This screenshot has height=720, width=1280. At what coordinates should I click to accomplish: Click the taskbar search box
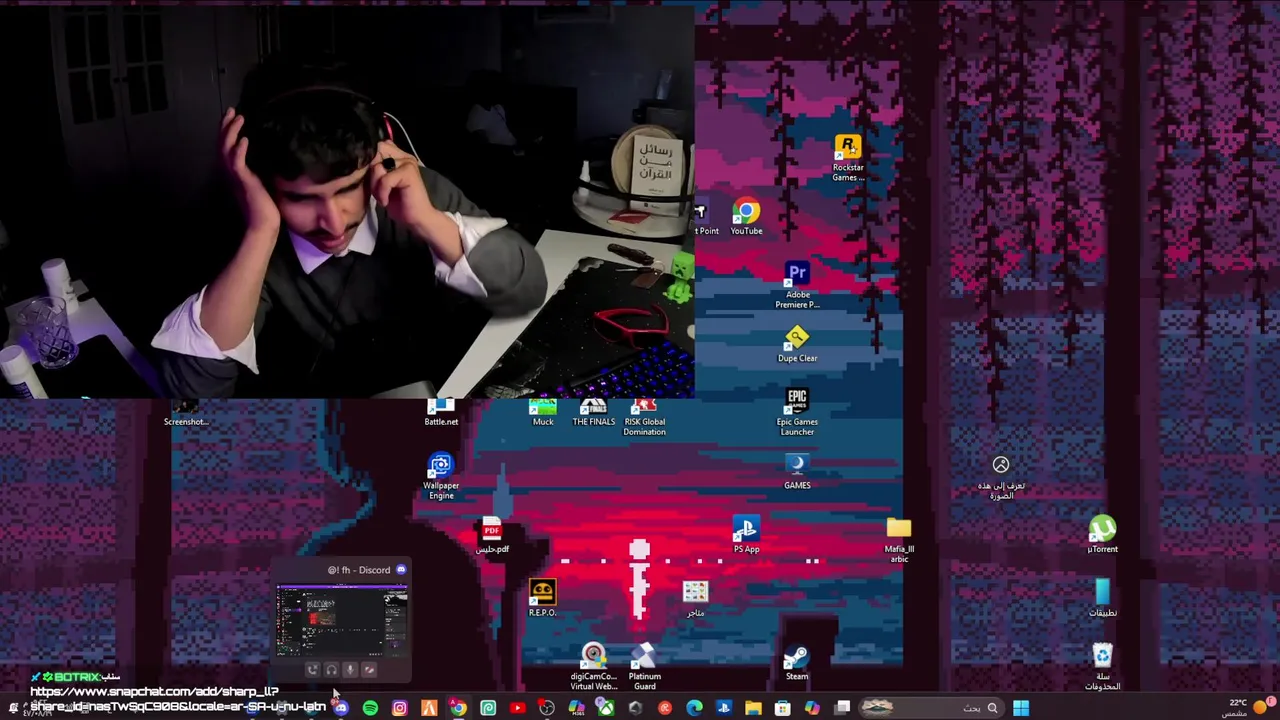point(929,708)
